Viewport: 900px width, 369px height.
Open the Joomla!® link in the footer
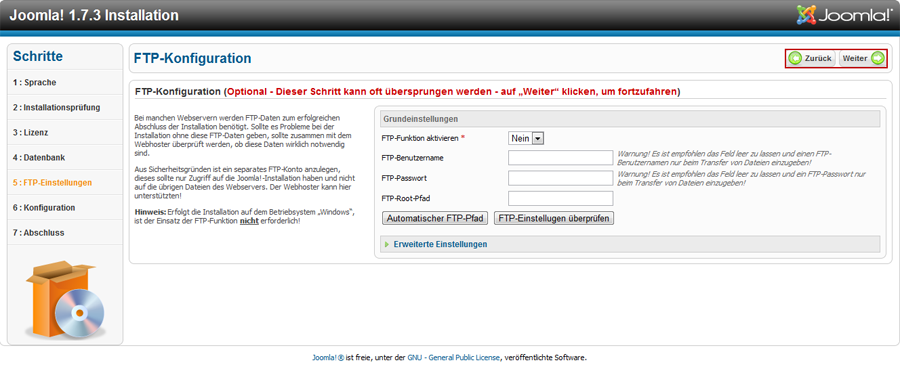pos(328,357)
